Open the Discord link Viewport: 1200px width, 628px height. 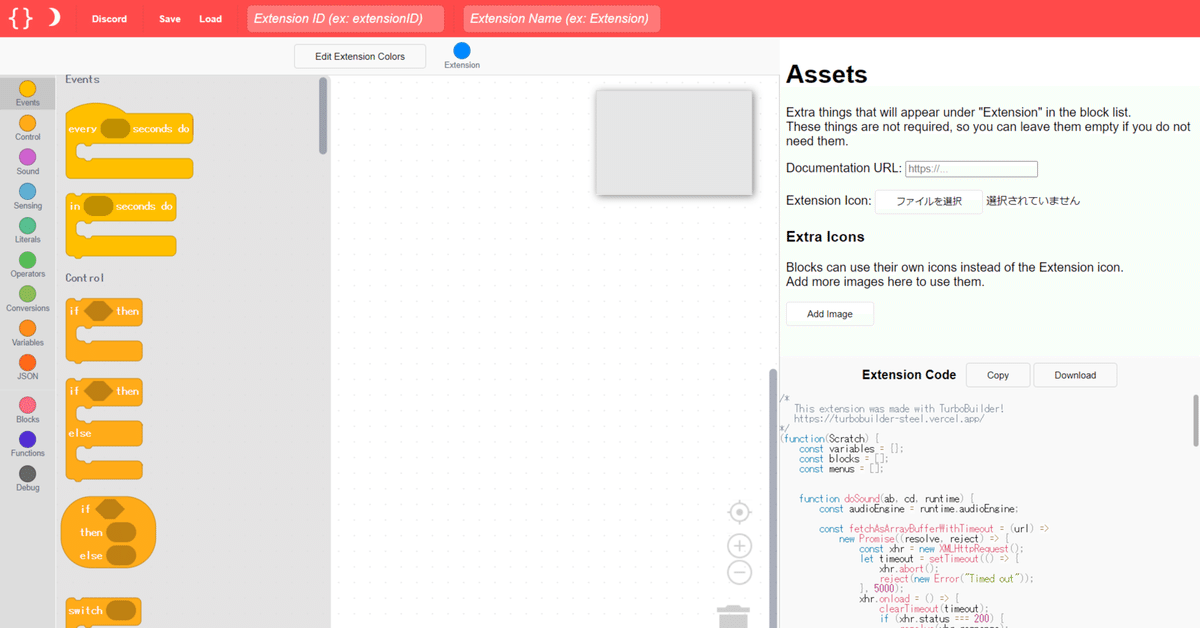[109, 19]
